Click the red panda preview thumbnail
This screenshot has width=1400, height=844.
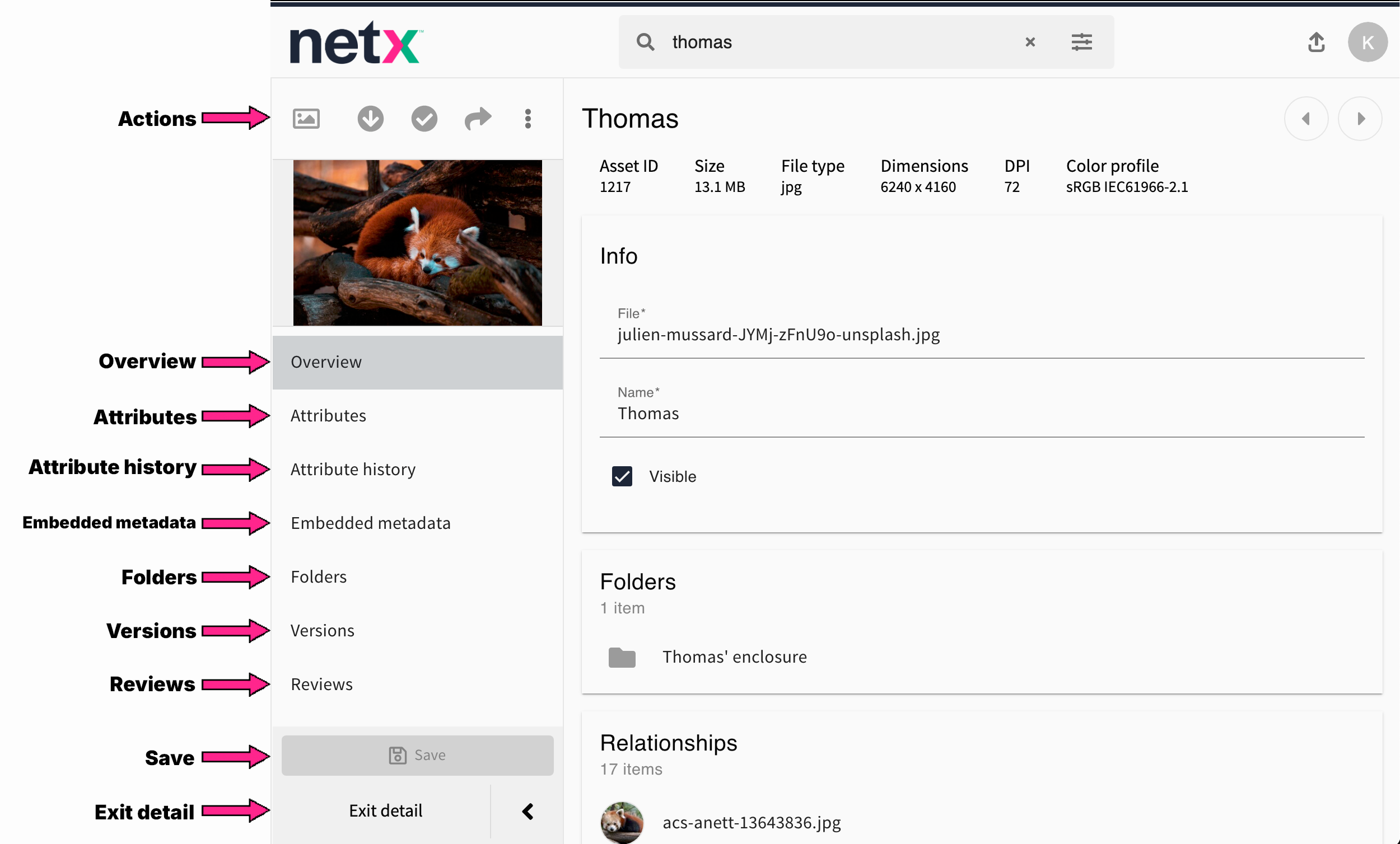(417, 242)
